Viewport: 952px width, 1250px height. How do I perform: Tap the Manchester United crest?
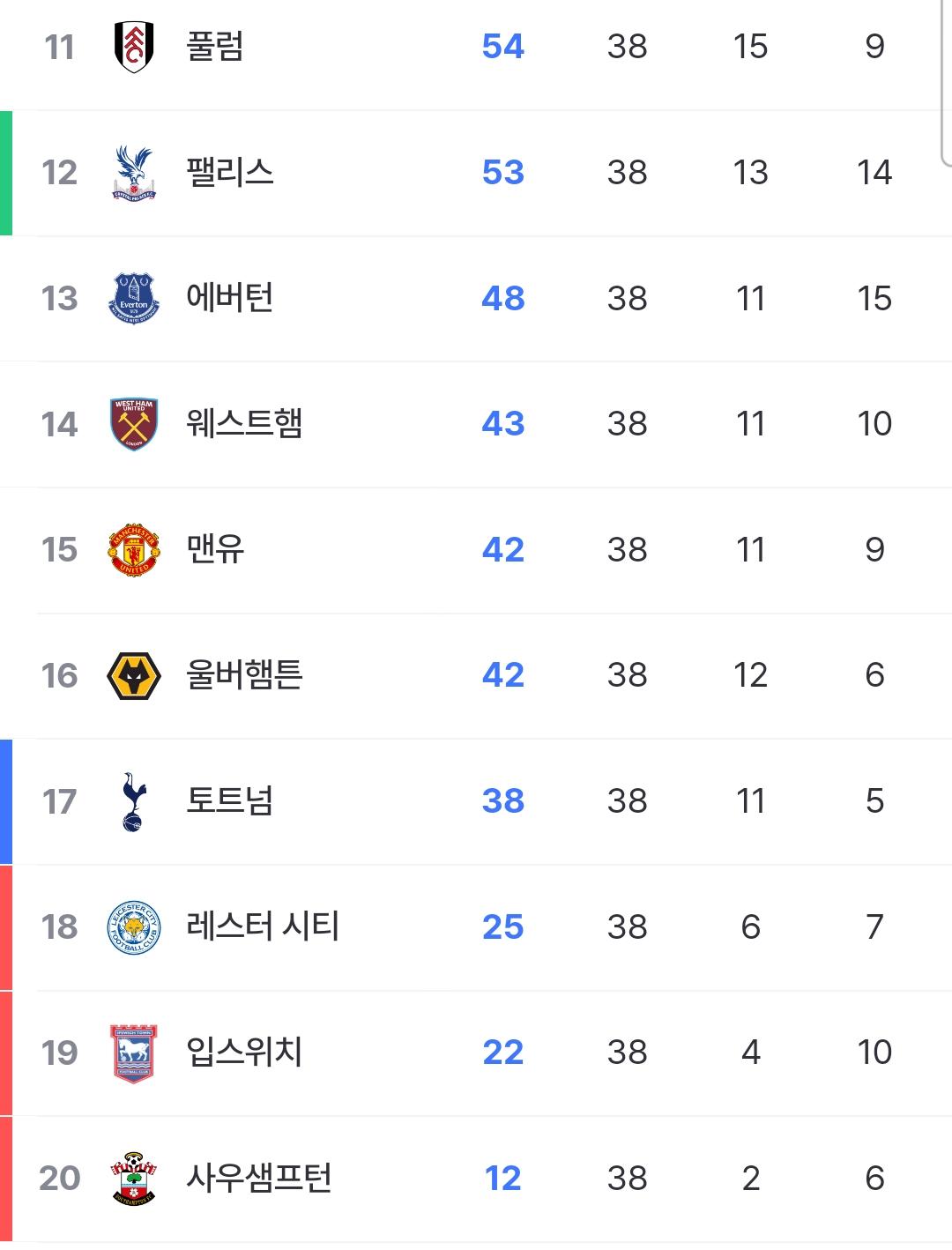134,550
